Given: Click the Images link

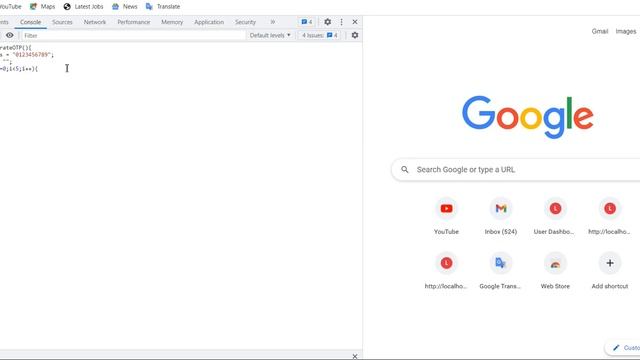Looking at the screenshot, I should point(626,31).
